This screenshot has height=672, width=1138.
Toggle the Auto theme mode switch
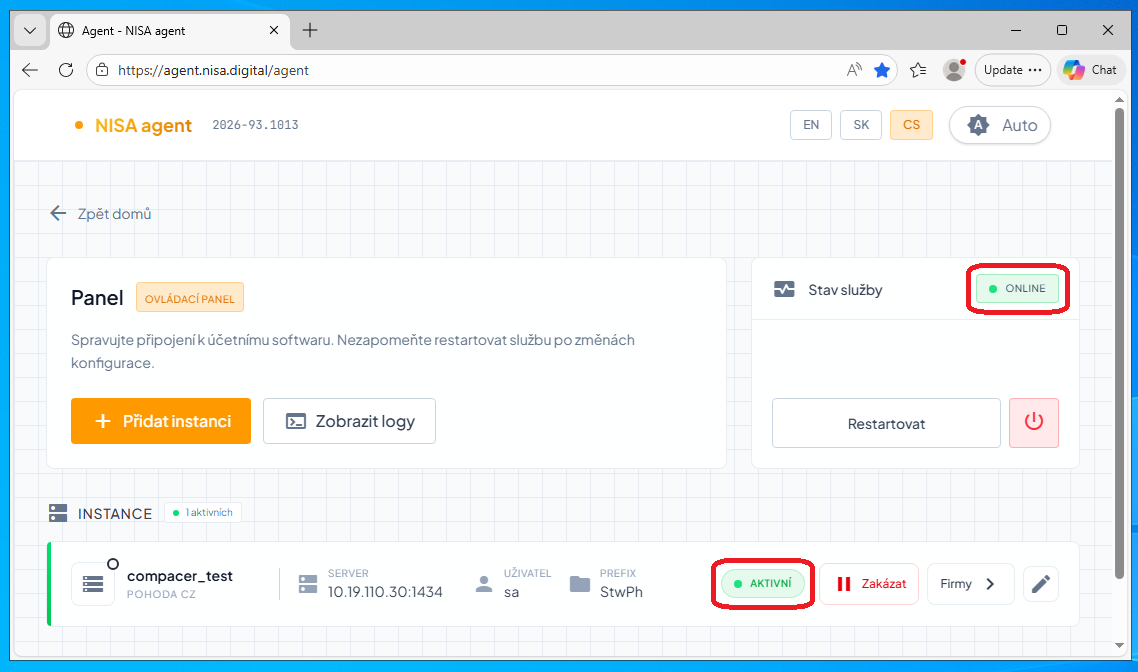pos(999,125)
